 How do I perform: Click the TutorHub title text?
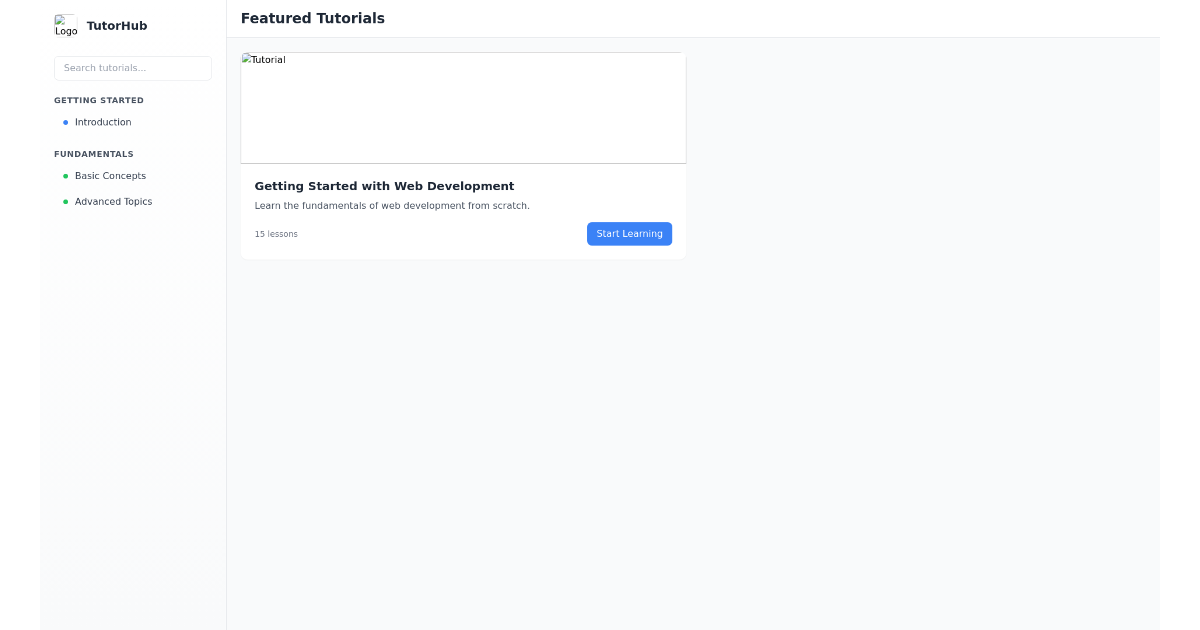pyautogui.click(x=117, y=25)
